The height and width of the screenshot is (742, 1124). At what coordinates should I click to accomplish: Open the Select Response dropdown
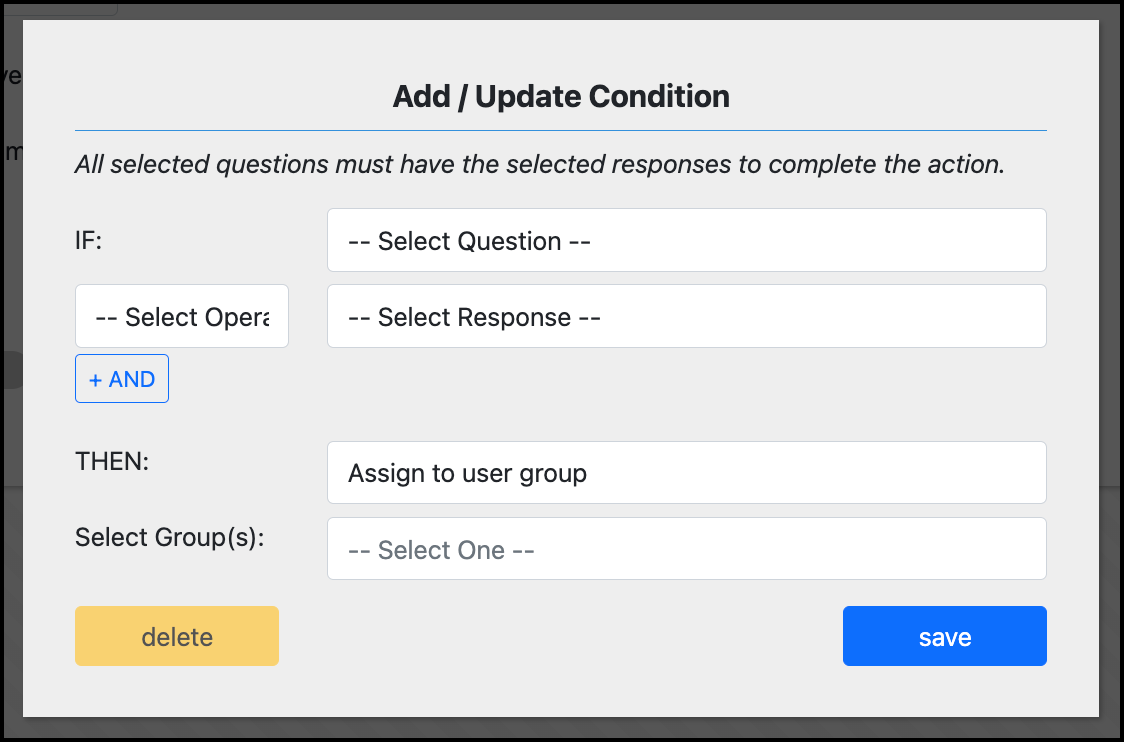686,317
